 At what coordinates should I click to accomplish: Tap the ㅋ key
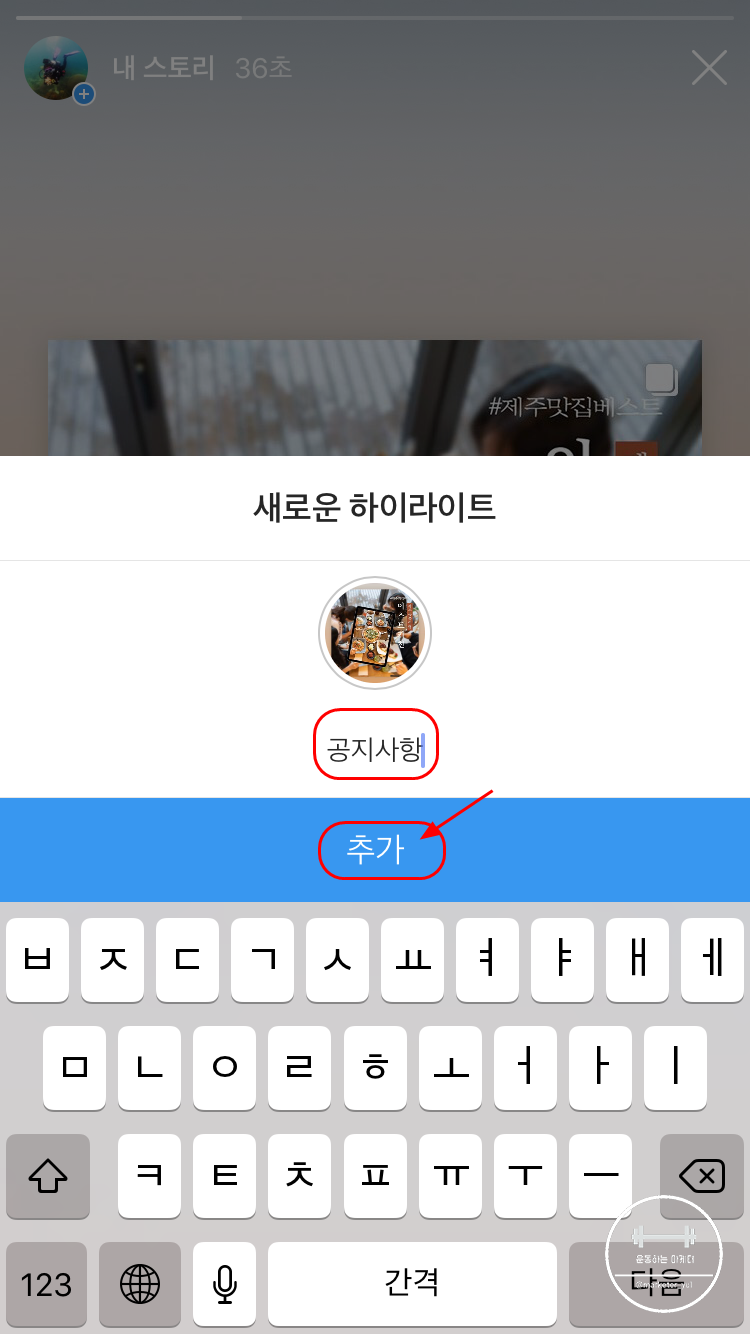click(150, 1176)
